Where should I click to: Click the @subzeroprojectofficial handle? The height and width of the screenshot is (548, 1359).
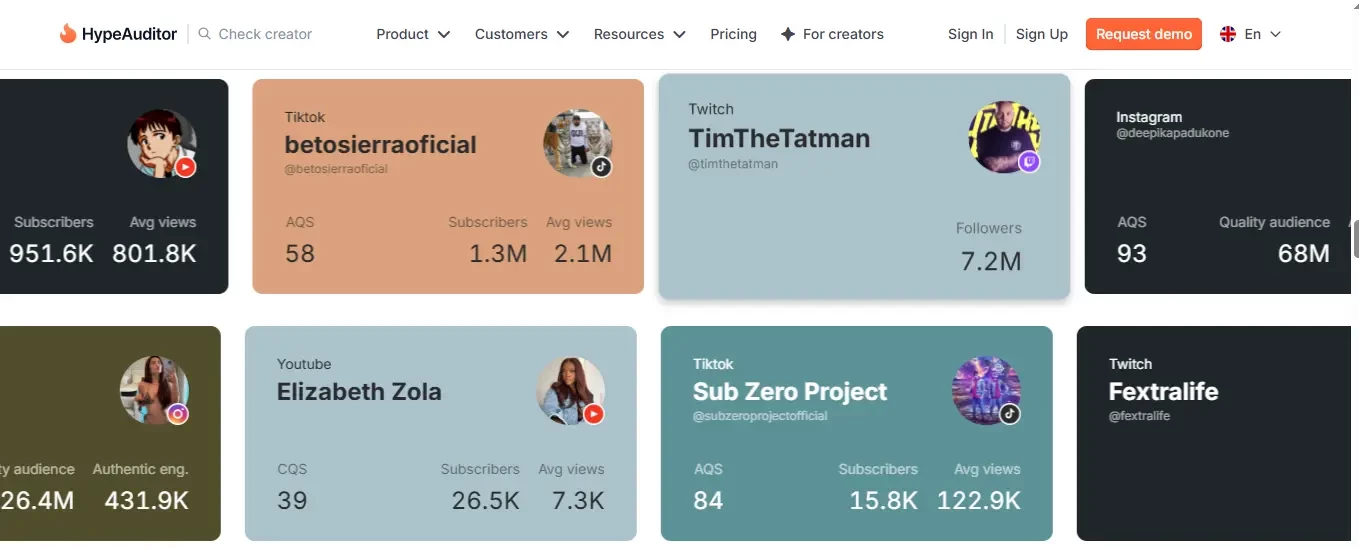[760, 416]
